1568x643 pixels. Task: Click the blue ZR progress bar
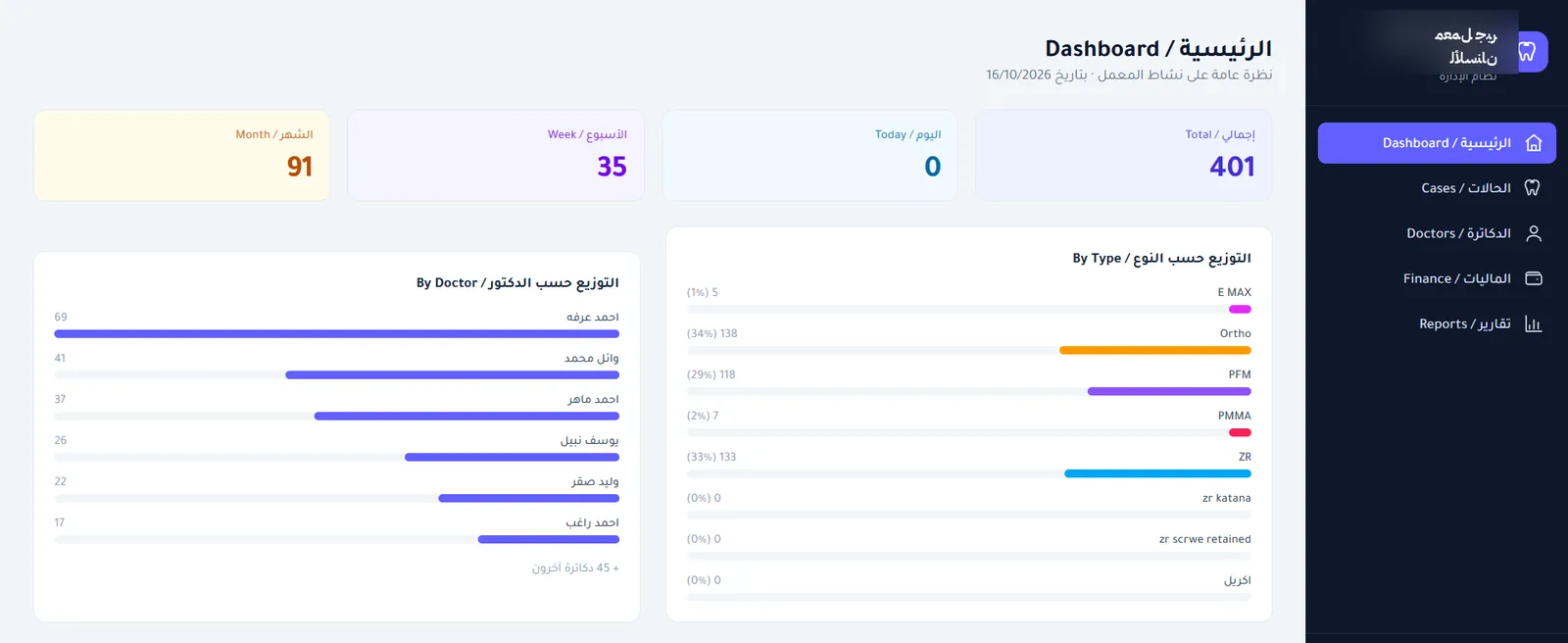[x=1157, y=473]
